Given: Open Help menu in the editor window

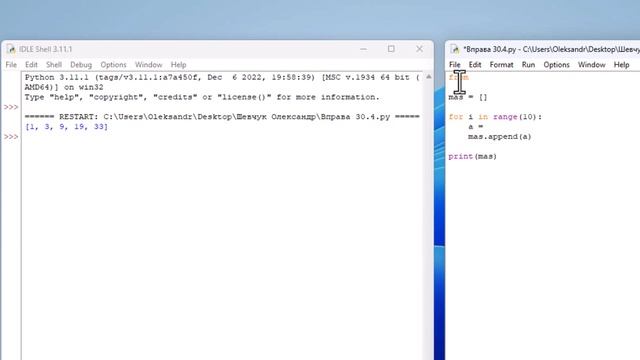Looking at the screenshot, I should click(x=622, y=65).
